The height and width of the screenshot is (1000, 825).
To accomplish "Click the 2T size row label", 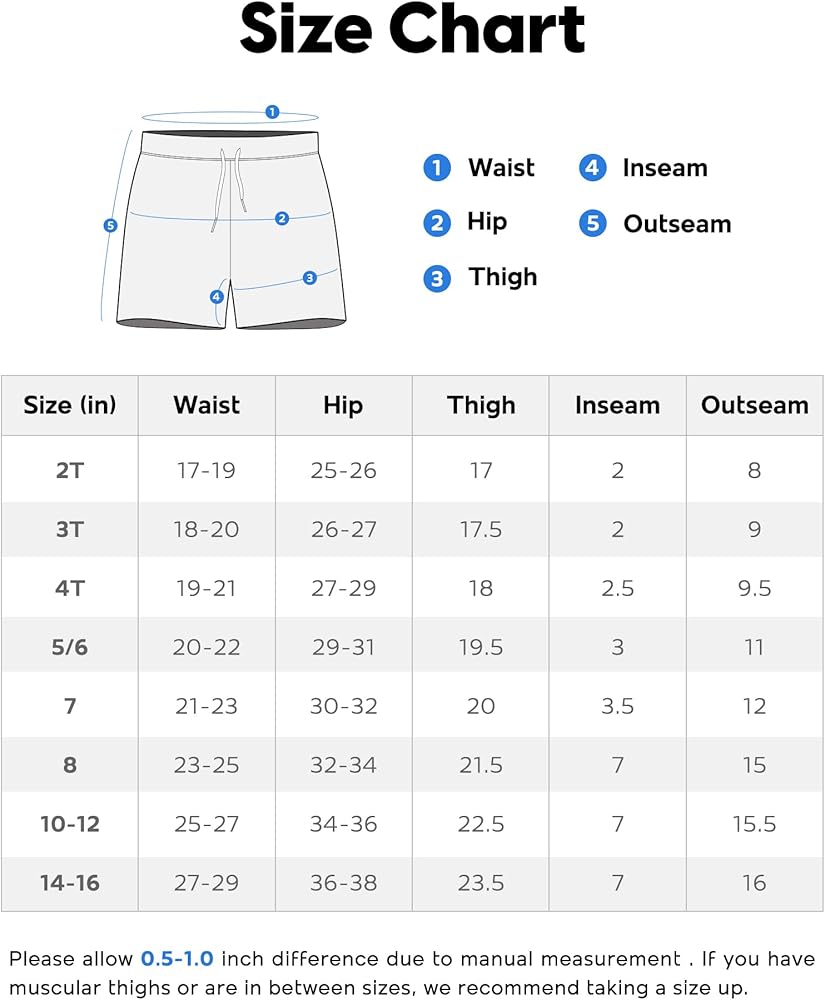I will pyautogui.click(x=69, y=470).
